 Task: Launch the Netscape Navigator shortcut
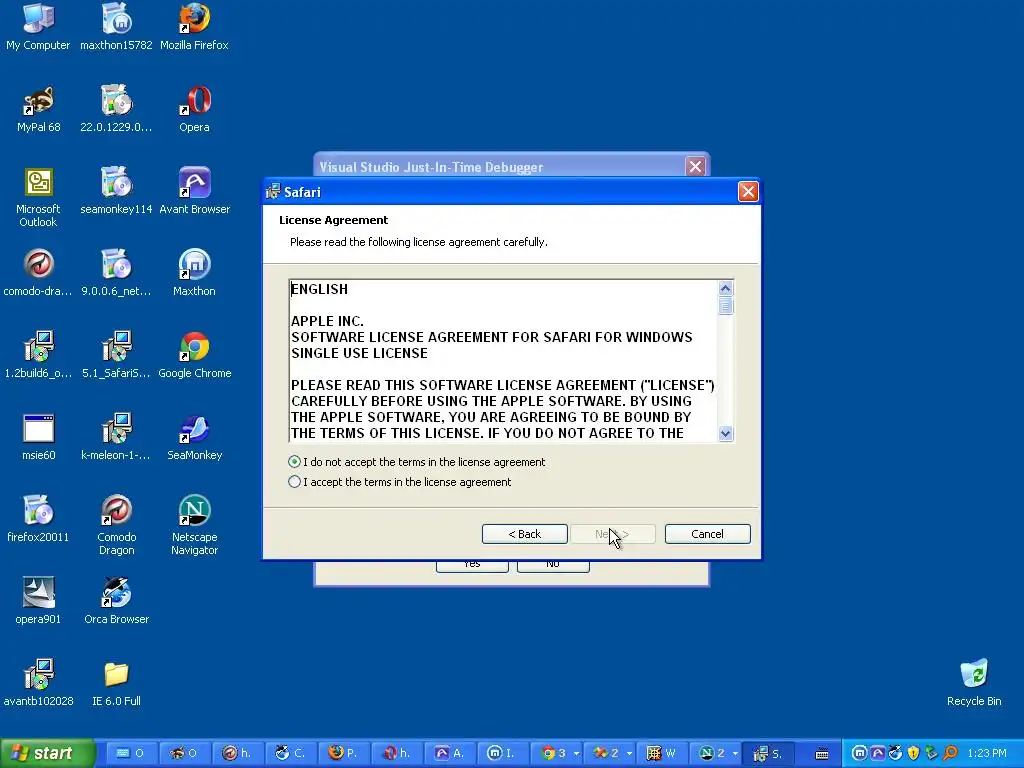click(194, 526)
